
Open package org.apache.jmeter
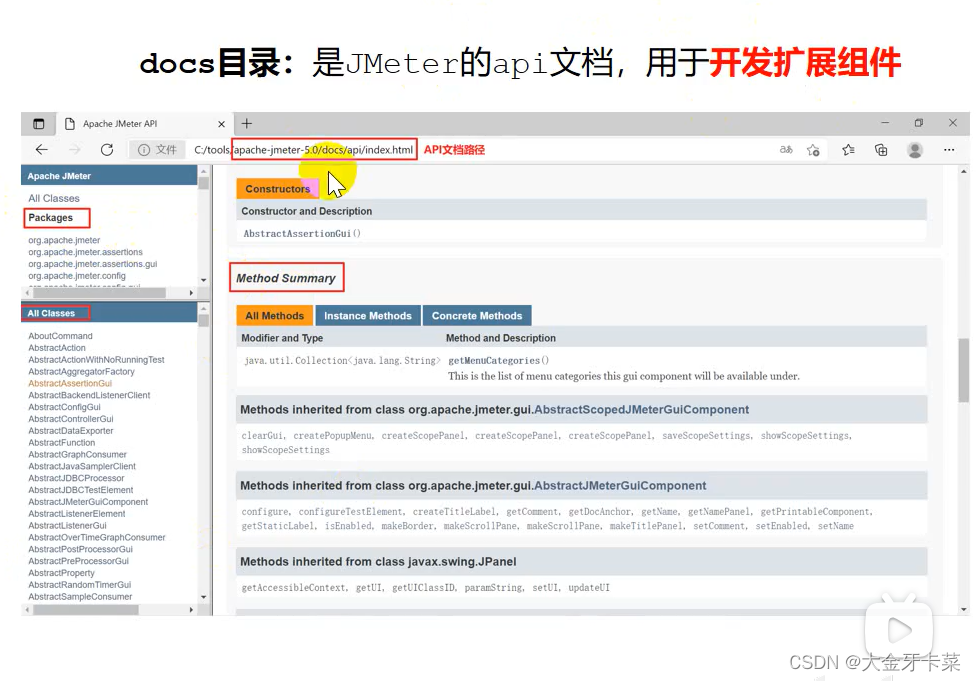tap(64, 240)
